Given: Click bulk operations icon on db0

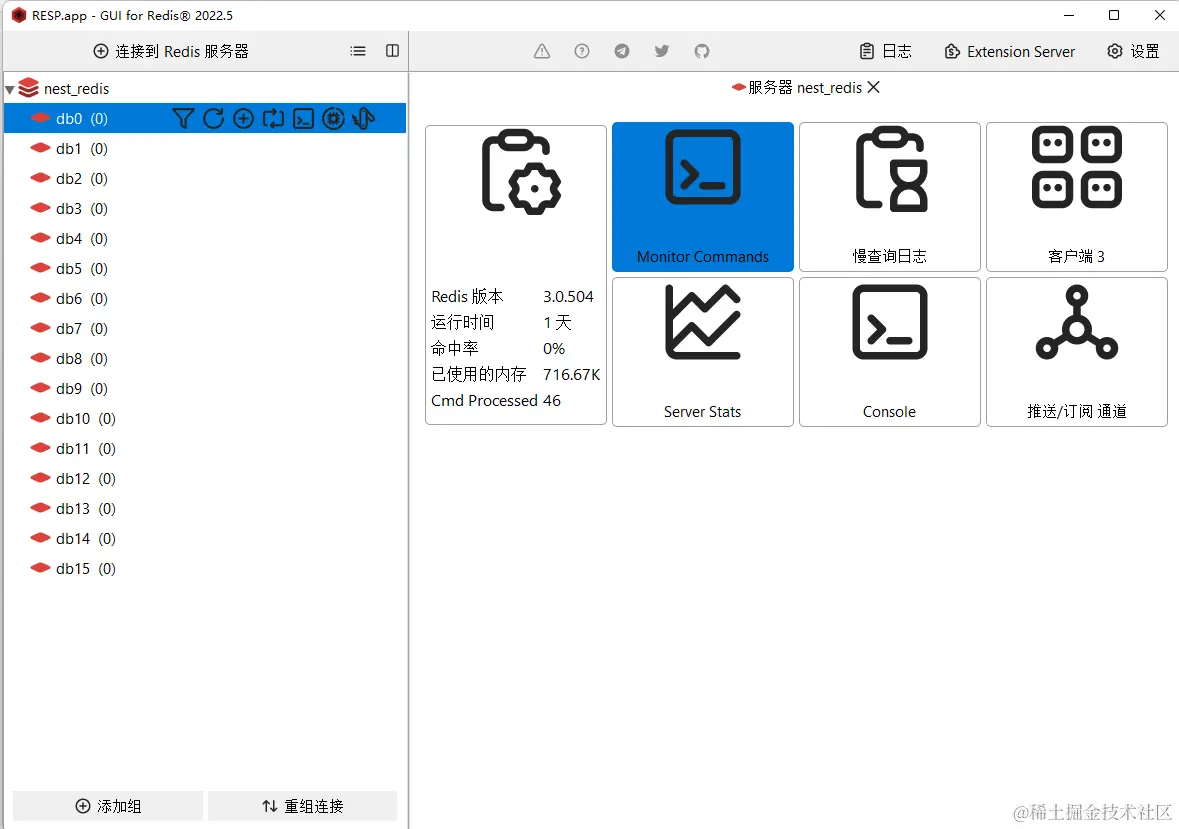Looking at the screenshot, I should tap(364, 119).
